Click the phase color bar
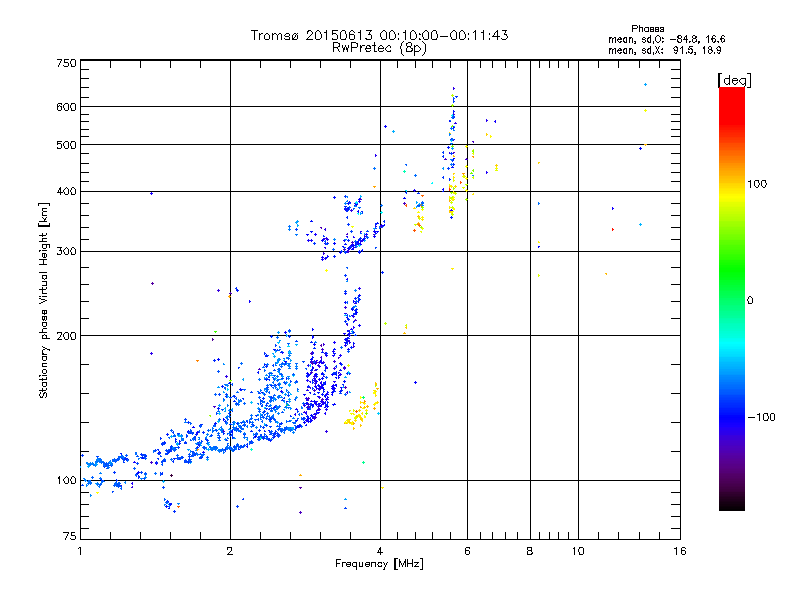Screen dimensions: 800x600 point(732,298)
